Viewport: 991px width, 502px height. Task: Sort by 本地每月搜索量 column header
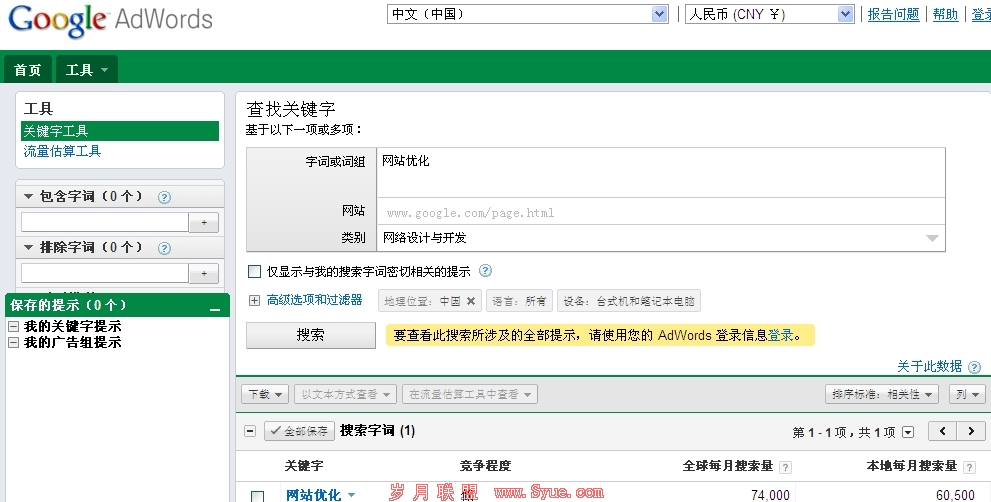coord(912,466)
